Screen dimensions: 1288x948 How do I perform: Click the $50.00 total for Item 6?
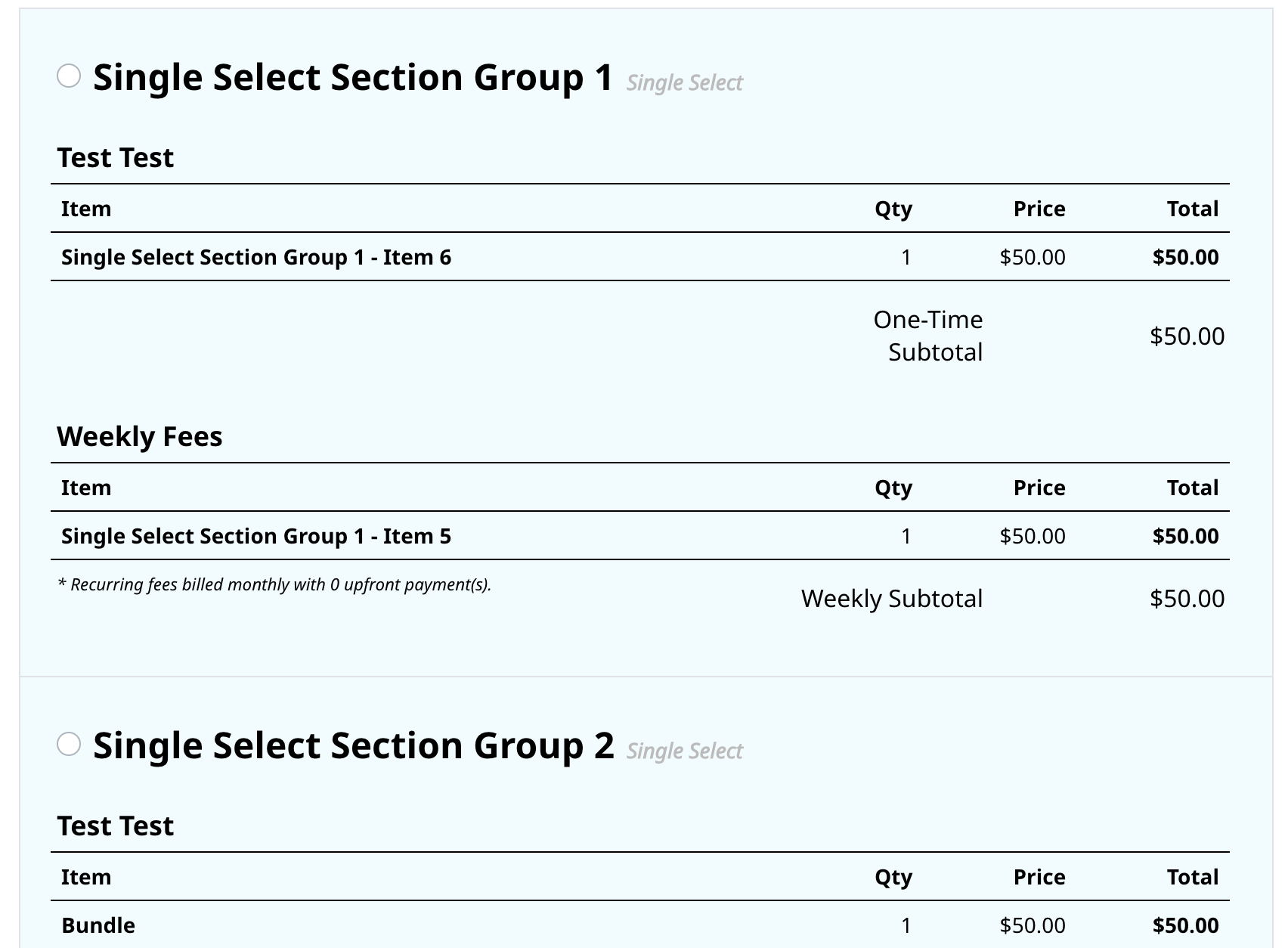click(x=1185, y=257)
